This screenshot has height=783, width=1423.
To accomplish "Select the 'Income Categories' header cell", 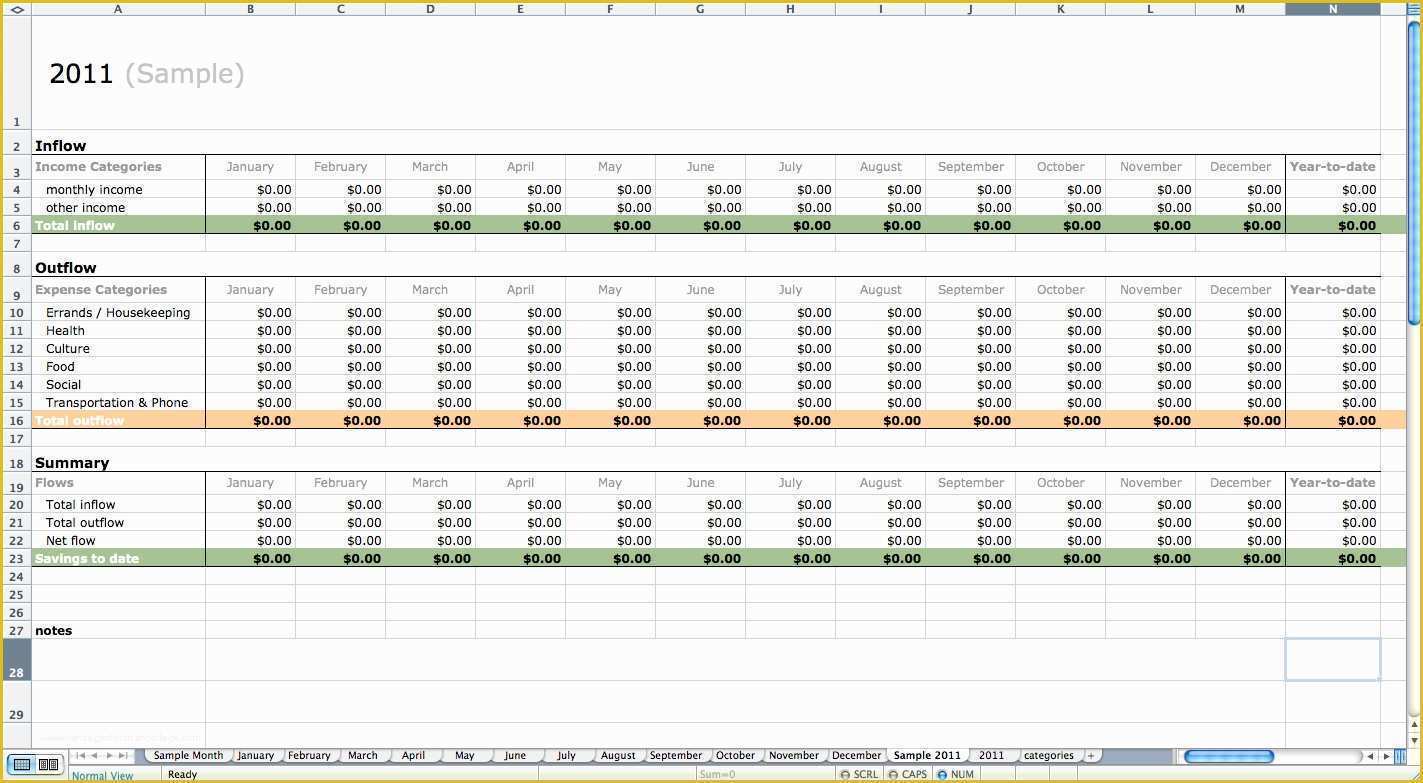I will click(118, 167).
